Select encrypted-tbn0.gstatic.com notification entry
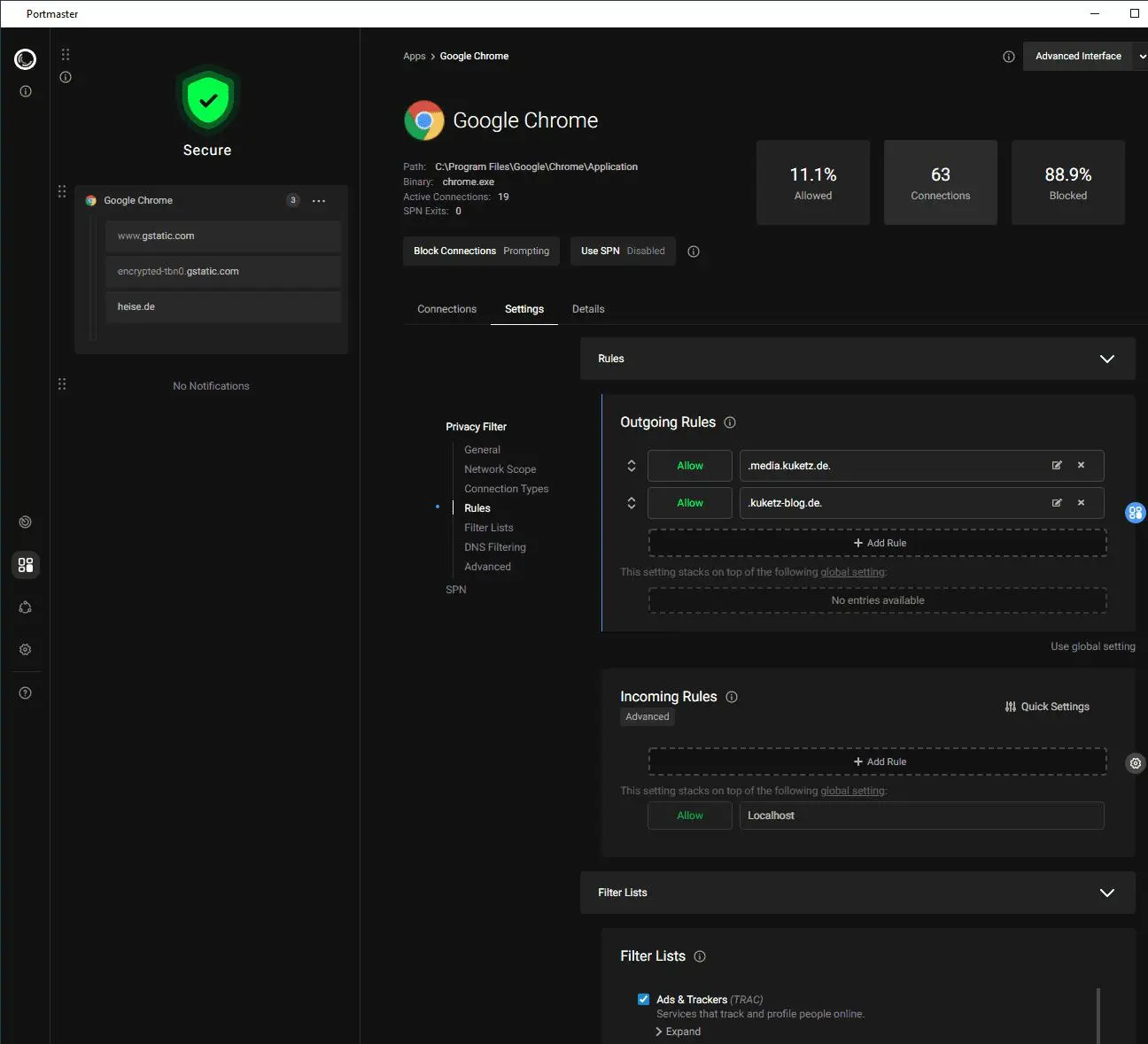The height and width of the screenshot is (1044, 1148). tap(223, 272)
